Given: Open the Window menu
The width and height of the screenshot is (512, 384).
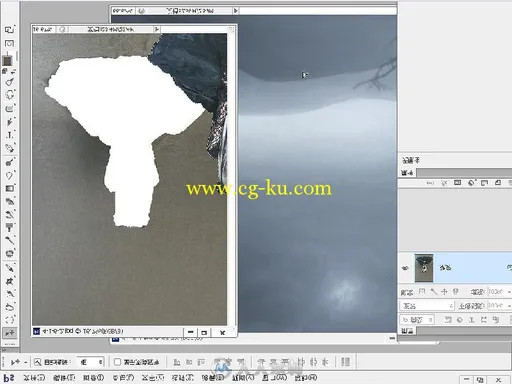Looking at the screenshot, I should (x=274, y=378).
